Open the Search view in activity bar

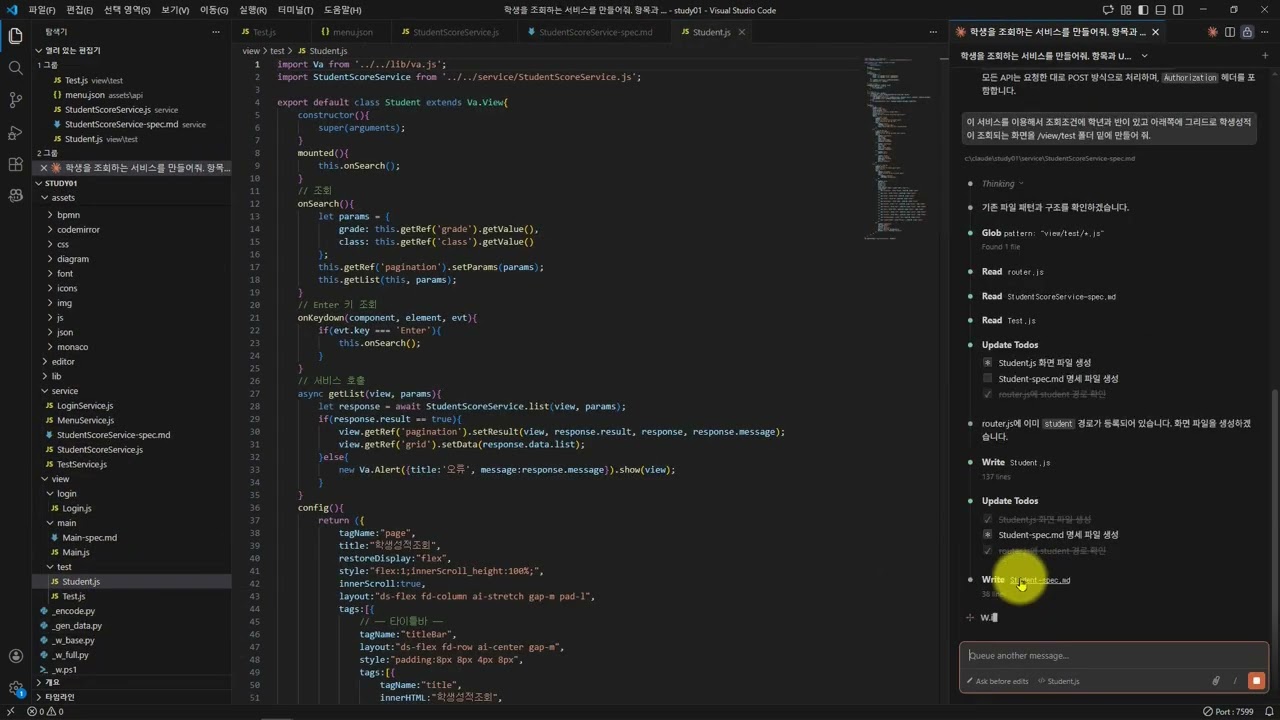pyautogui.click(x=15, y=68)
